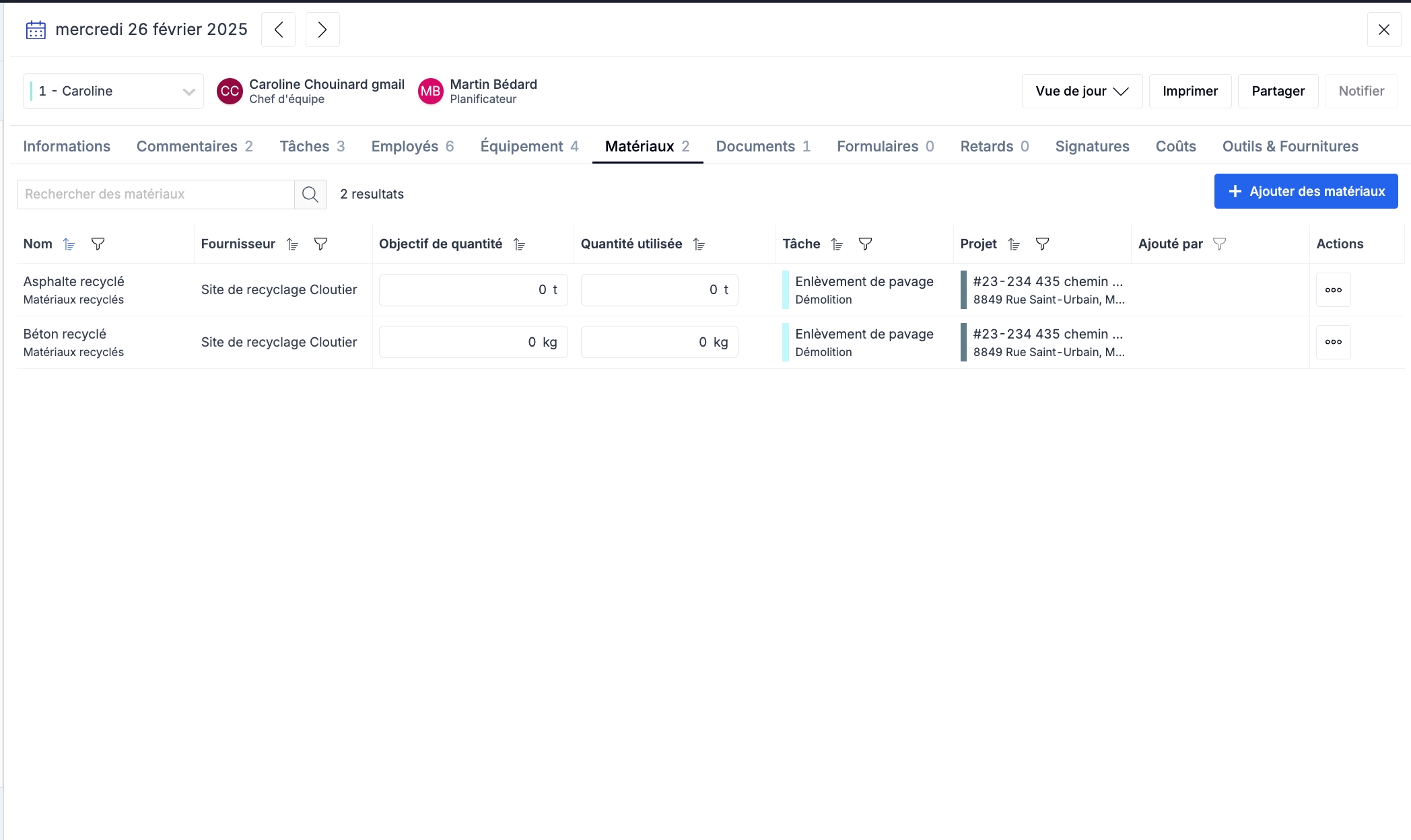Sort by Projet column
The image size is (1411, 840).
(x=1014, y=244)
